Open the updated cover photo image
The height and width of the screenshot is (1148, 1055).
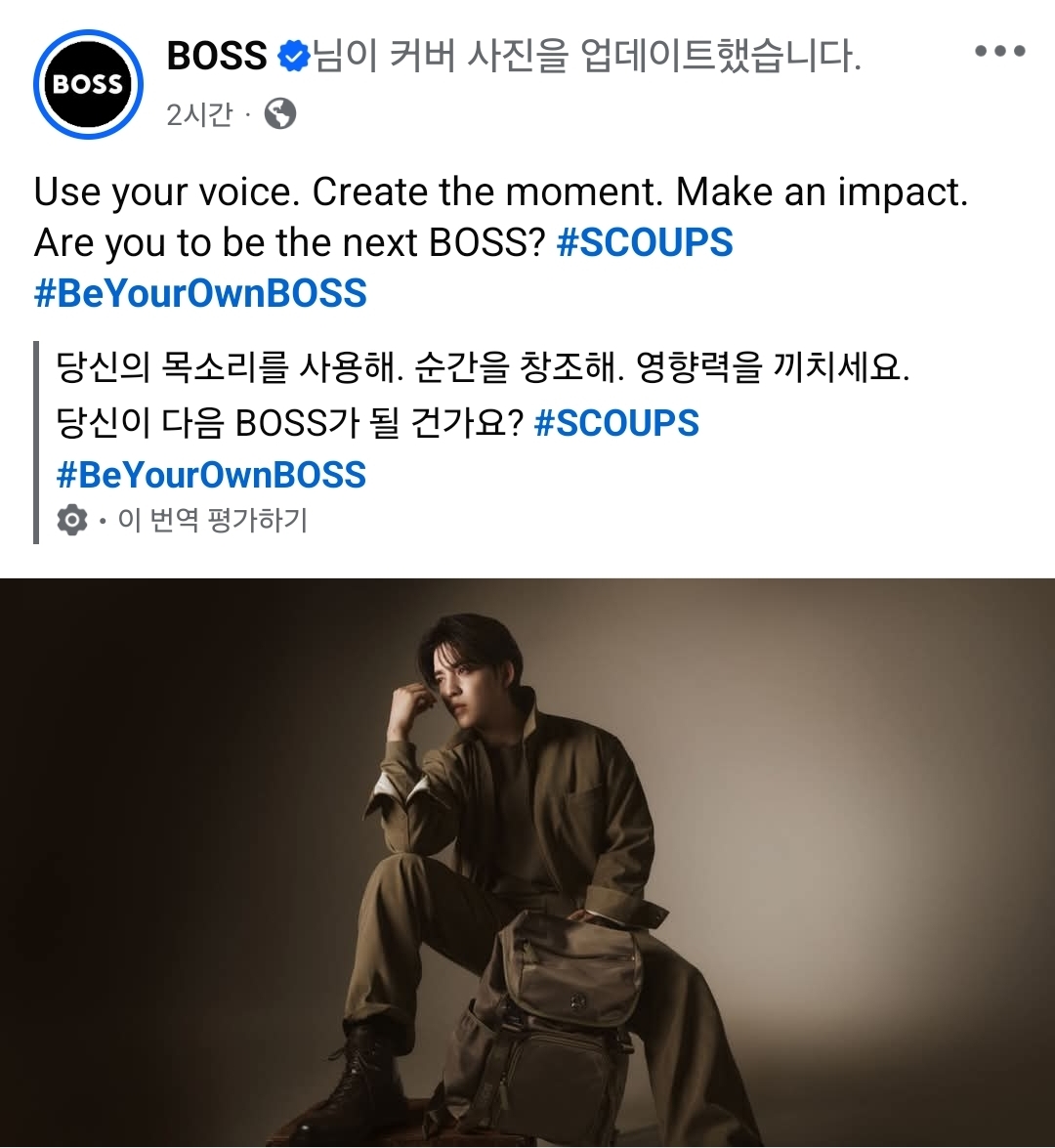click(527, 863)
